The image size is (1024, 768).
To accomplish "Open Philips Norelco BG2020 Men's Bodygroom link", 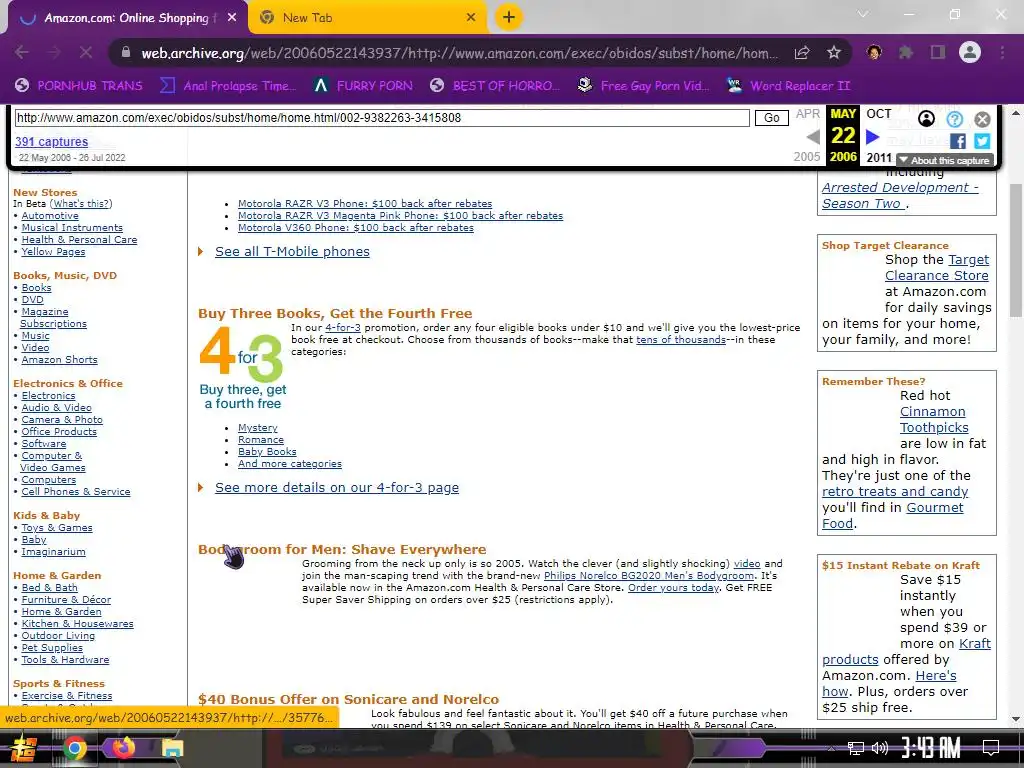I will tap(648, 576).
